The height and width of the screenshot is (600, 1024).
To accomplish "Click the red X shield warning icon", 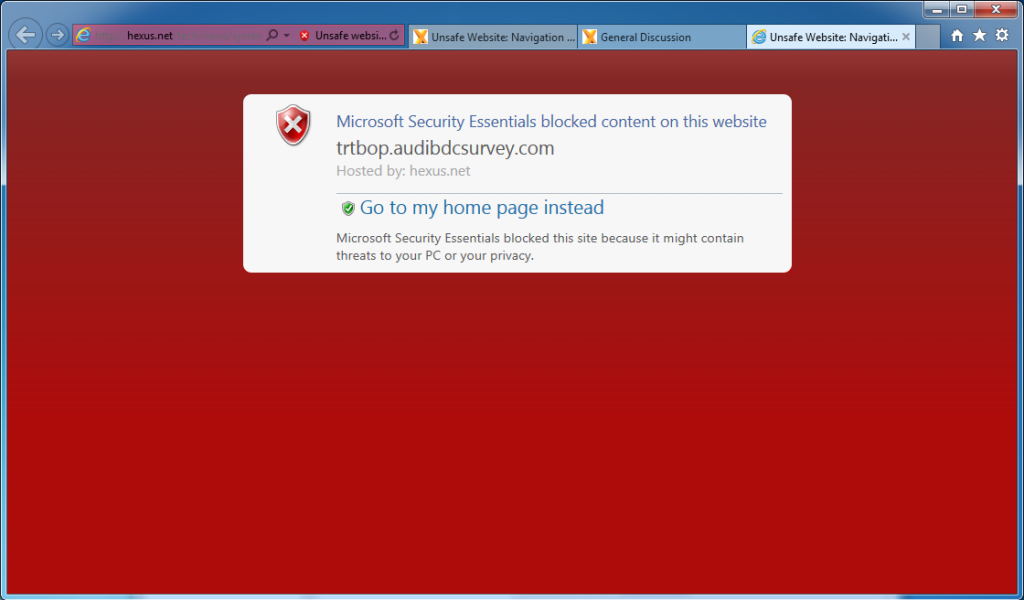I will 293,124.
